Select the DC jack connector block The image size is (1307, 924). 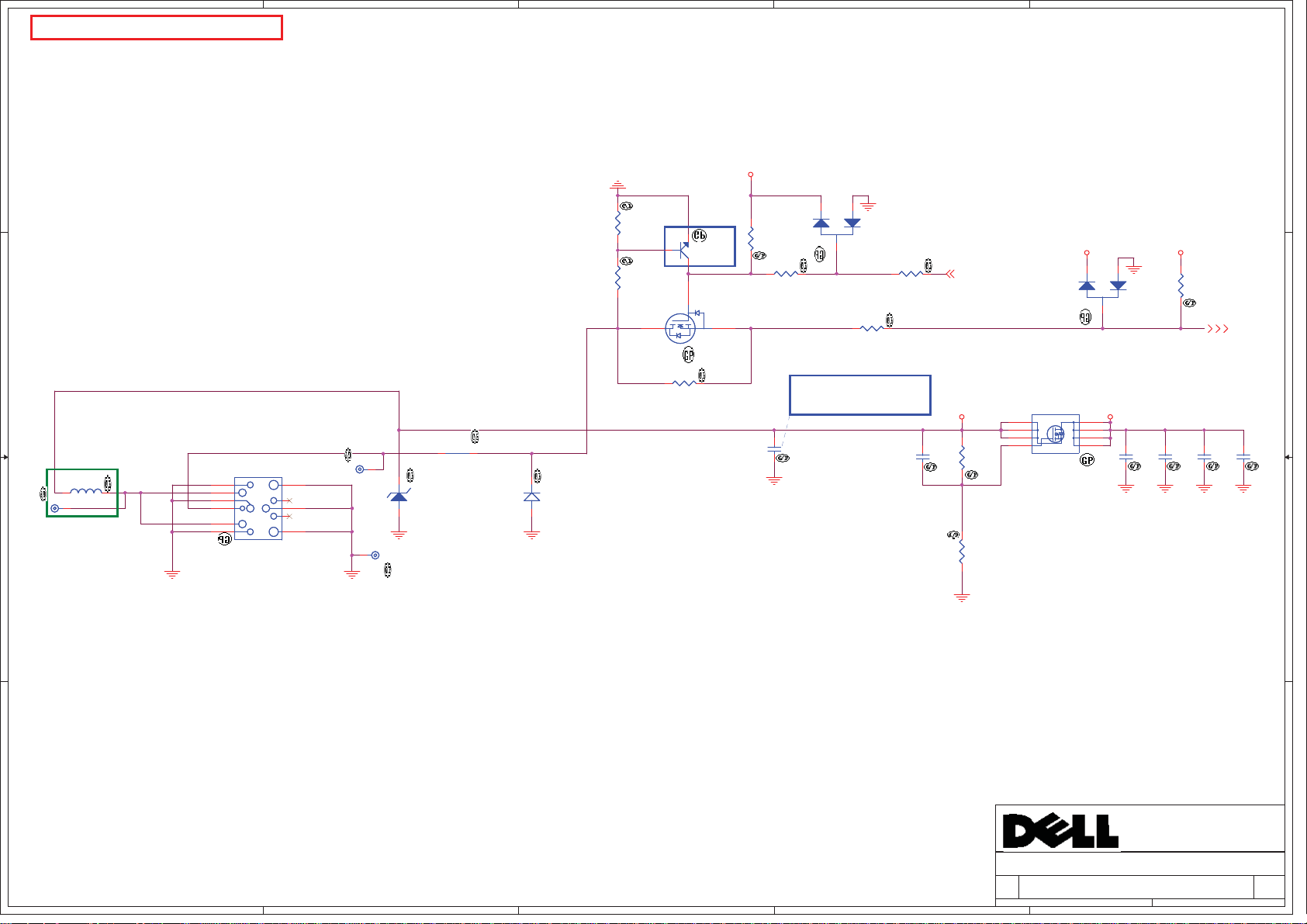258,508
